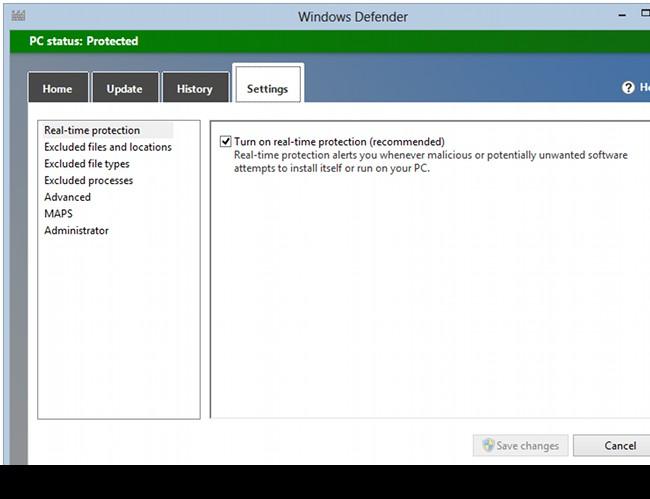Image resolution: width=650 pixels, height=499 pixels.
Task: Click the PC status: Protected banner
Action: [x=330, y=41]
